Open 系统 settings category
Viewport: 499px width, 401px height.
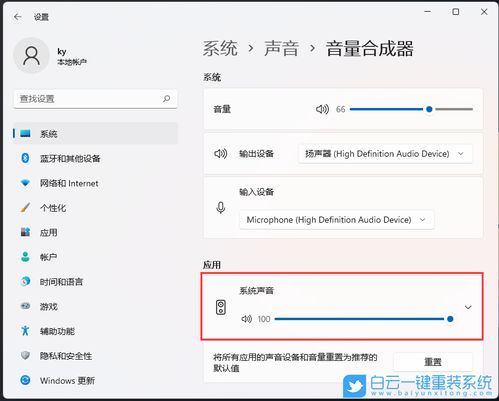(95, 134)
